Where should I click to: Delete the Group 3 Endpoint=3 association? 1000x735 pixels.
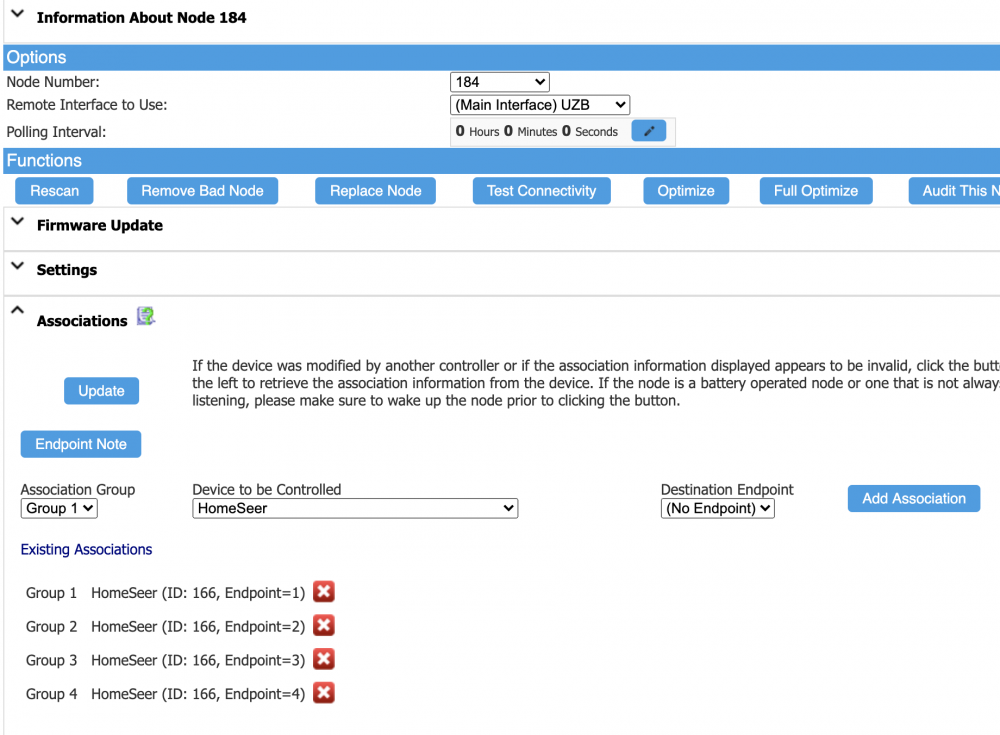(323, 659)
